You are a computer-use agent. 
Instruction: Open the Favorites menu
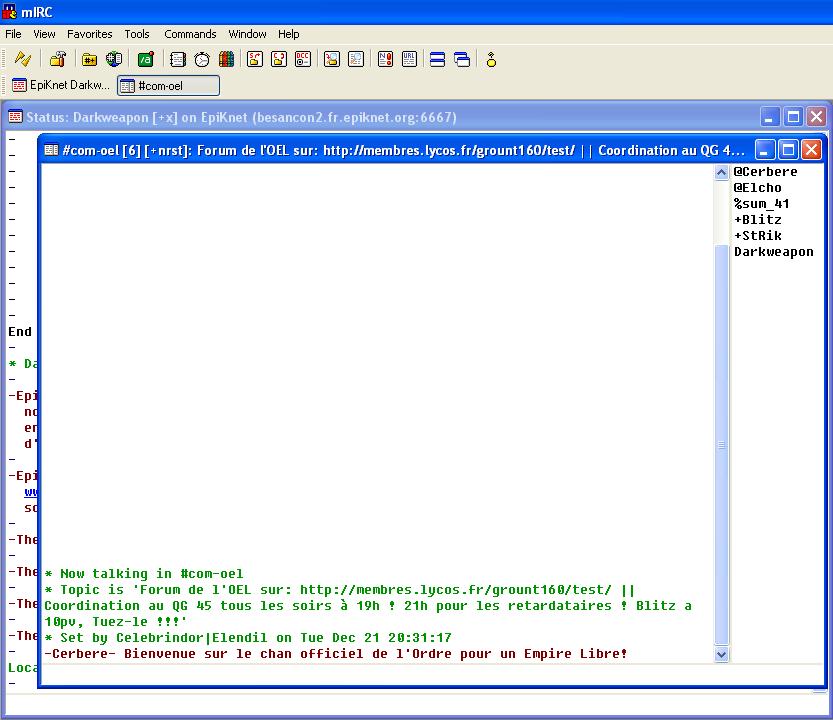click(x=89, y=34)
